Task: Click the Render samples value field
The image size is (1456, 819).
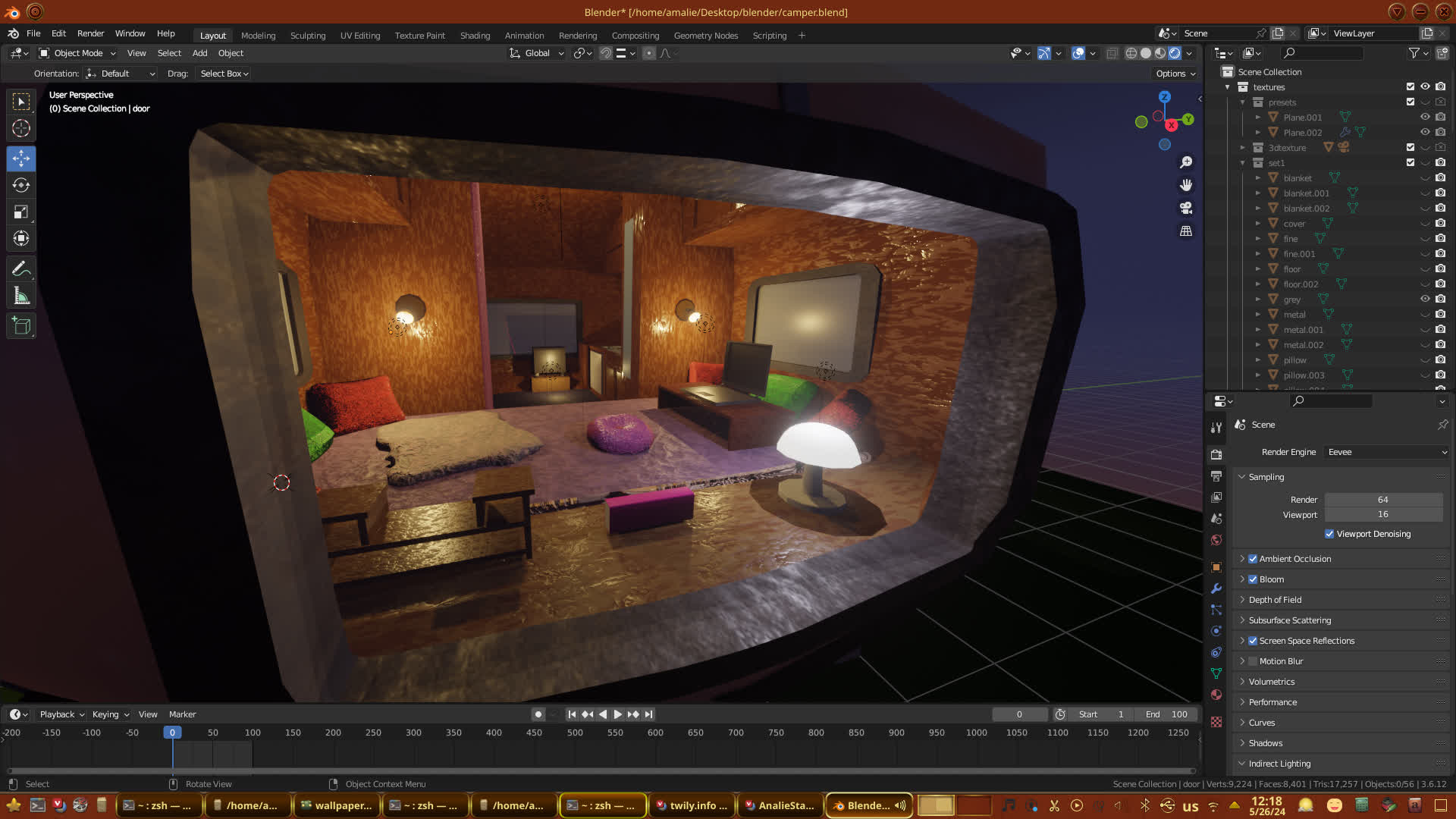Action: (1382, 500)
